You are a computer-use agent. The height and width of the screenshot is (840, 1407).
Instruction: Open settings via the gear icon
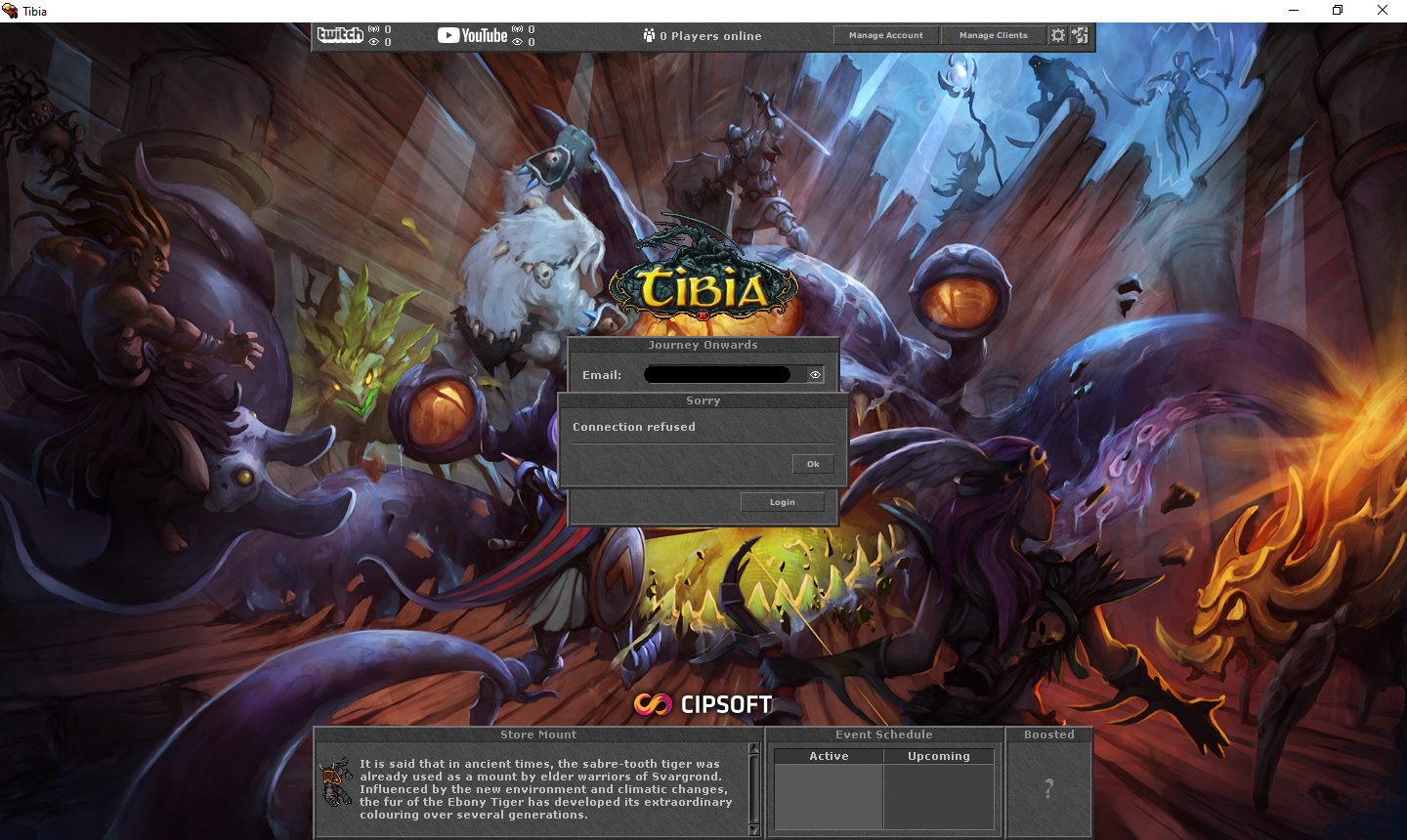coord(1058,35)
